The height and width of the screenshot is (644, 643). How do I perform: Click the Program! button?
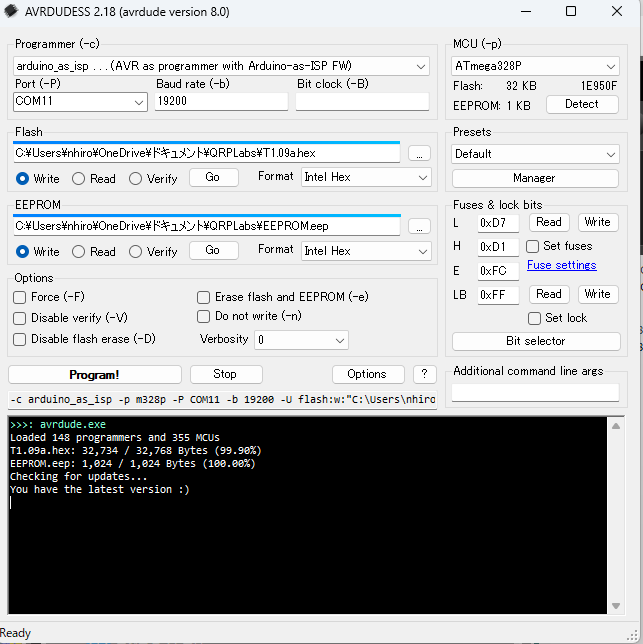point(94,375)
